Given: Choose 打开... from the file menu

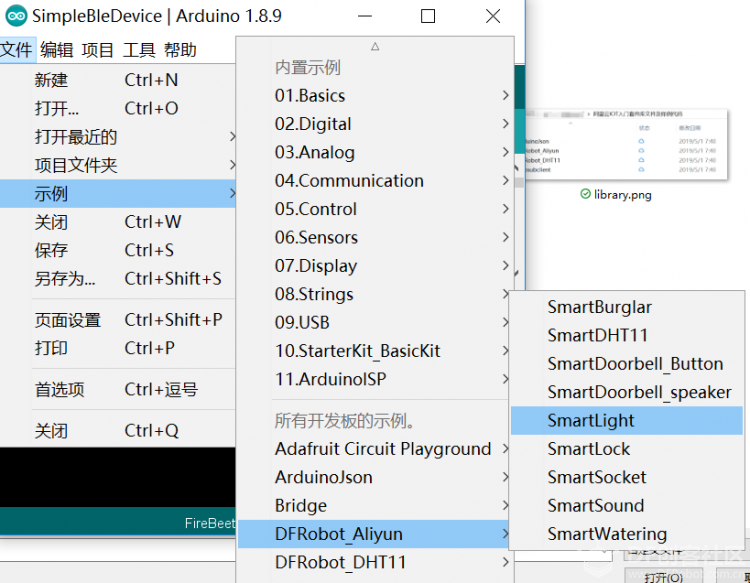Looking at the screenshot, I should [x=118, y=109].
